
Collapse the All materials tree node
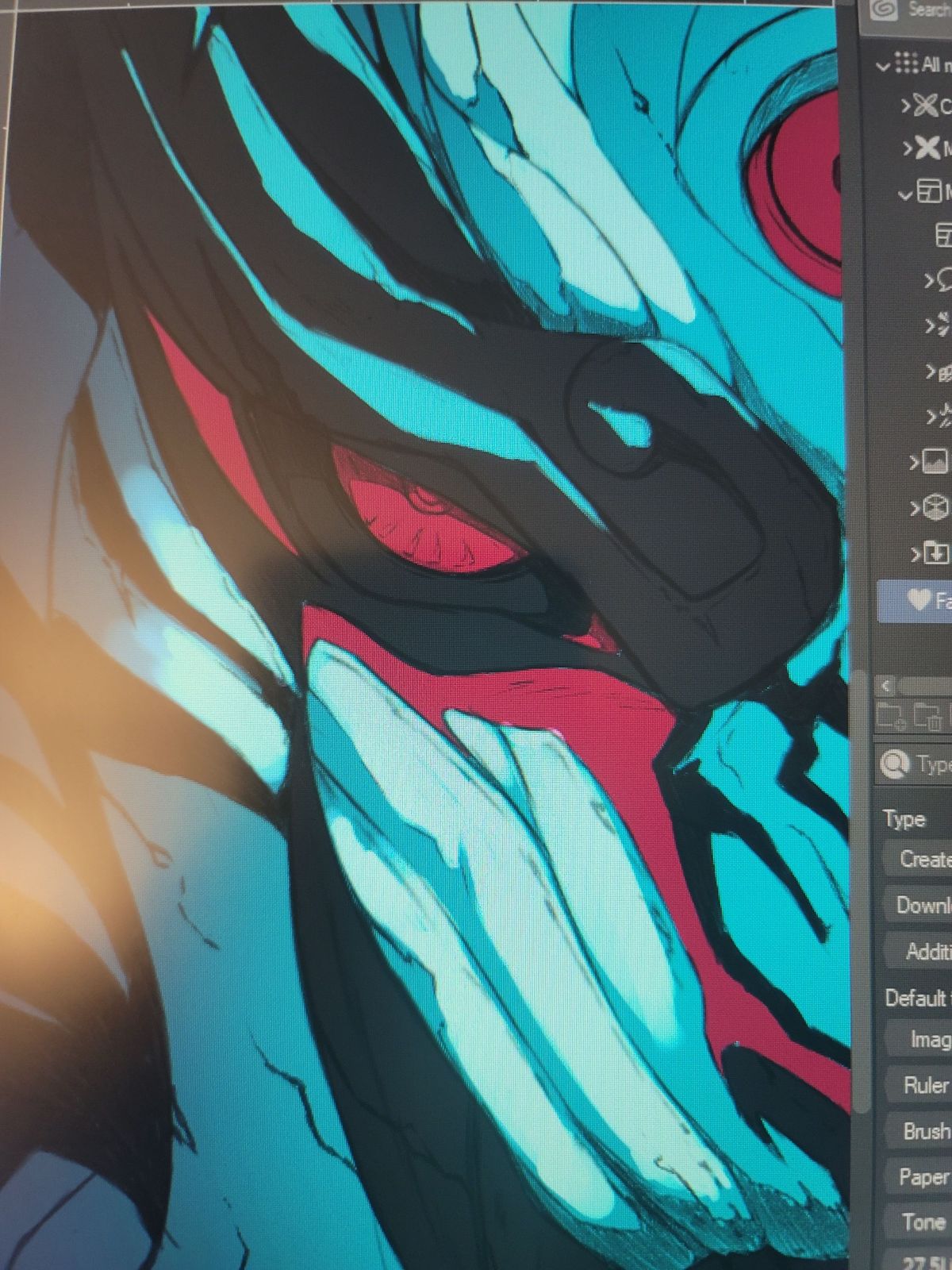[x=882, y=66]
